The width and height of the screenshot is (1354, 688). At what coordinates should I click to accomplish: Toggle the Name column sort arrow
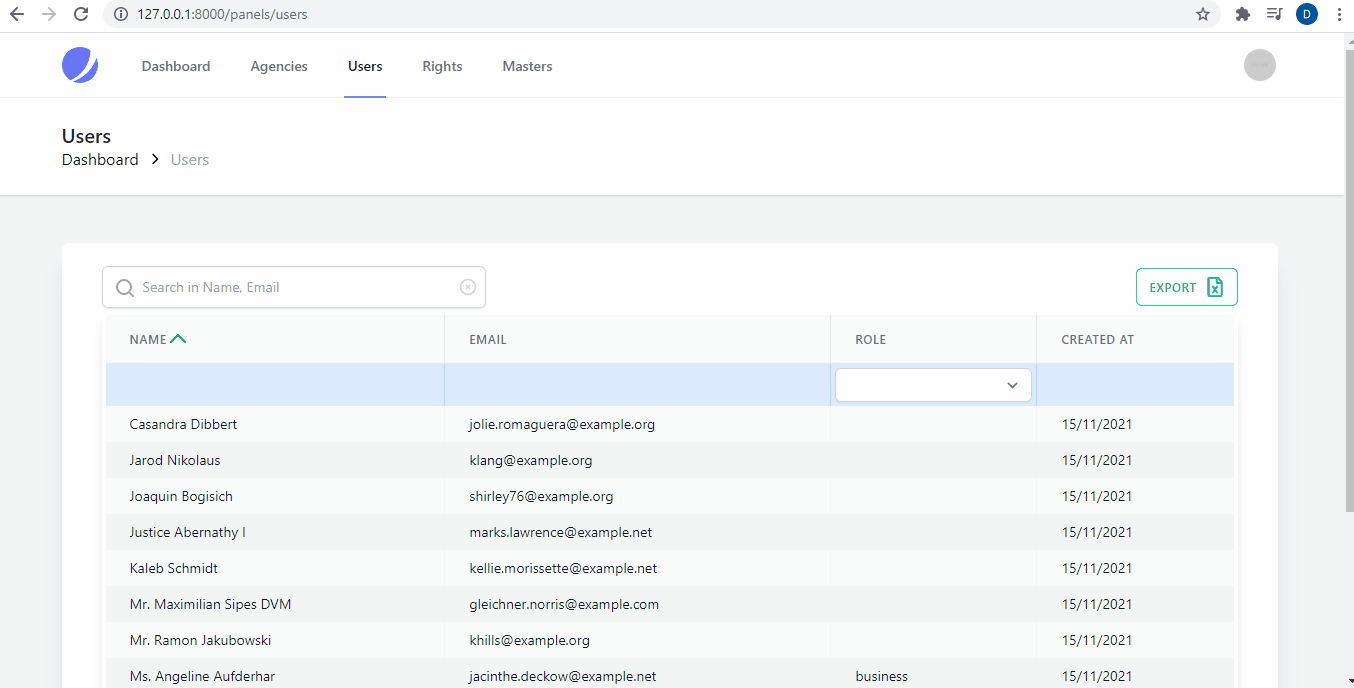(x=178, y=339)
